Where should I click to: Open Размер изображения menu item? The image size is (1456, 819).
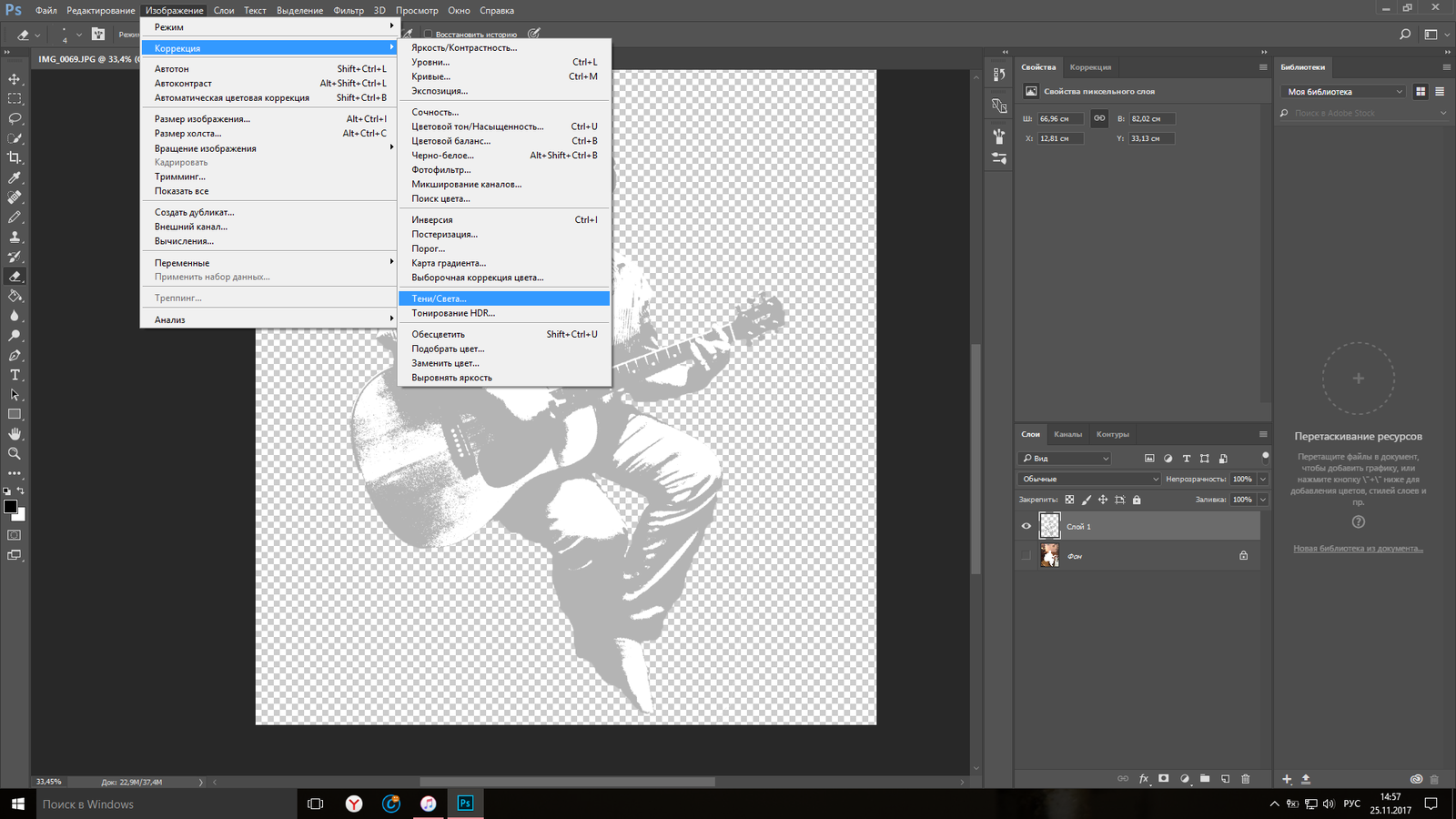point(269,119)
